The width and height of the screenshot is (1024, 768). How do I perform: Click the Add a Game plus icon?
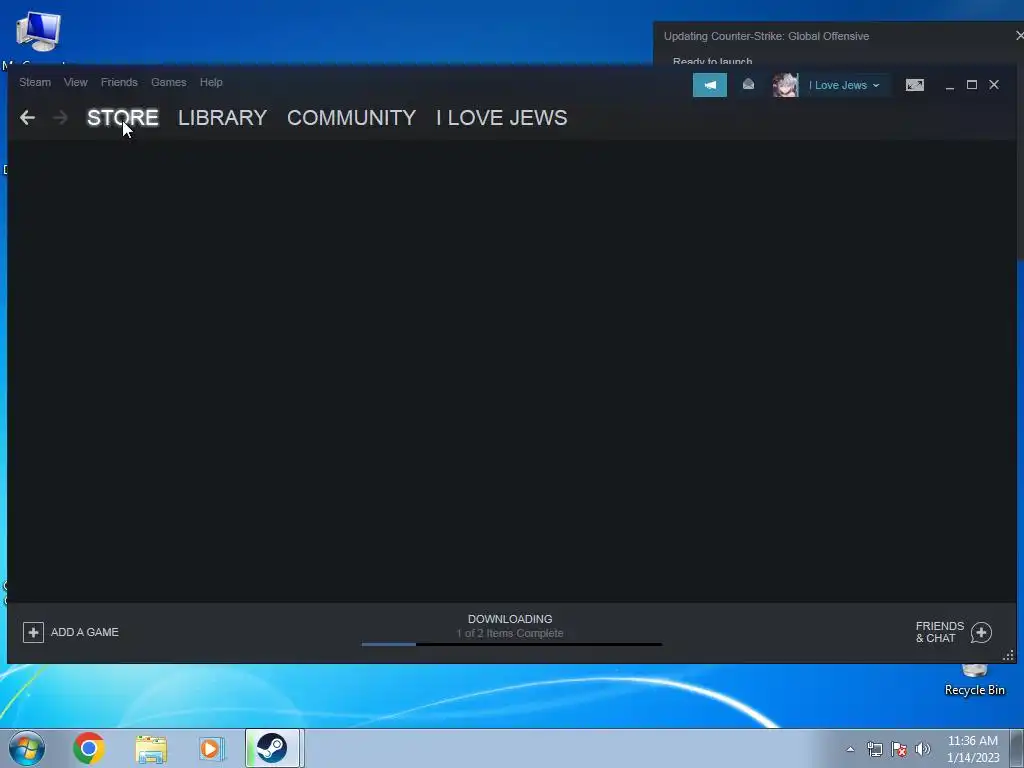[33, 632]
